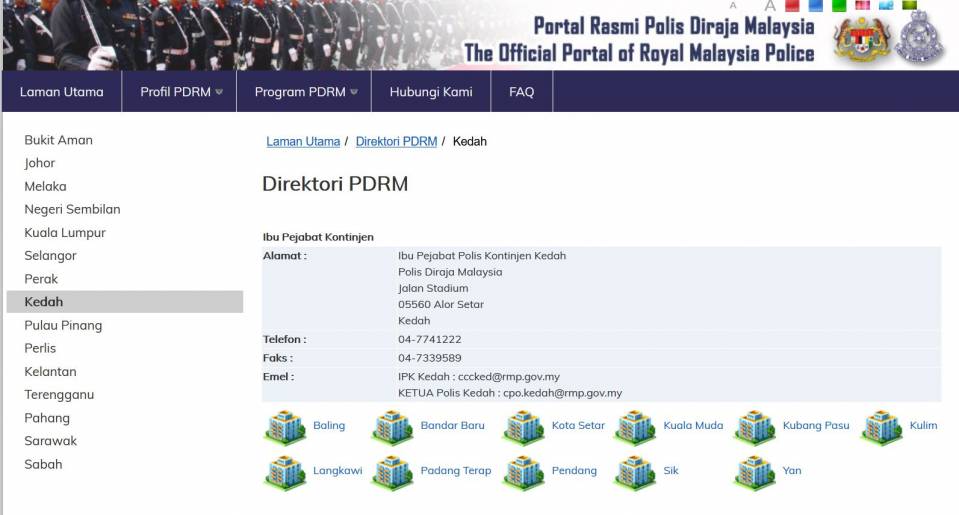Open Laman Utama in the navigation bar
This screenshot has height=515, width=959.
62,92
